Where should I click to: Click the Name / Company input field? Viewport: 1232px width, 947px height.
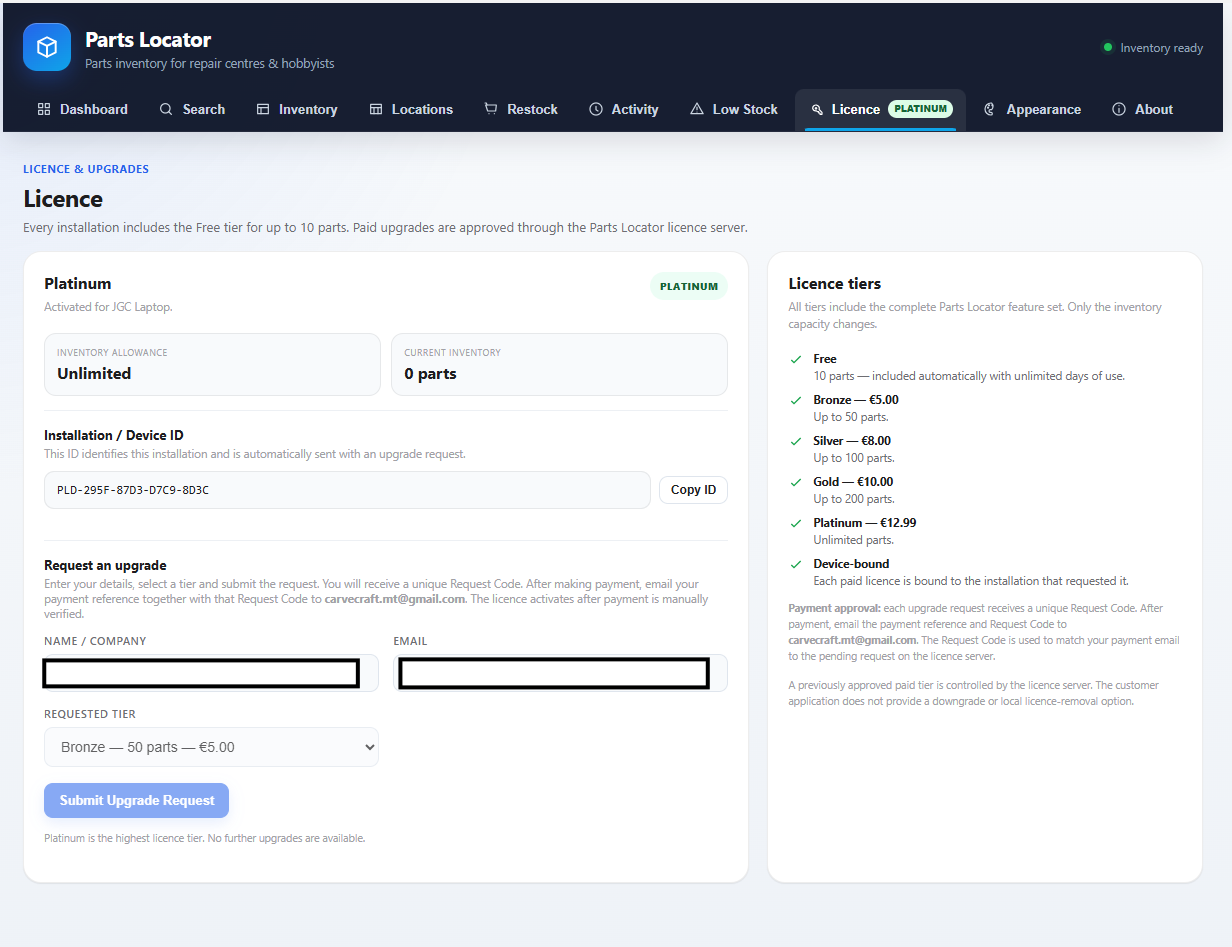211,673
